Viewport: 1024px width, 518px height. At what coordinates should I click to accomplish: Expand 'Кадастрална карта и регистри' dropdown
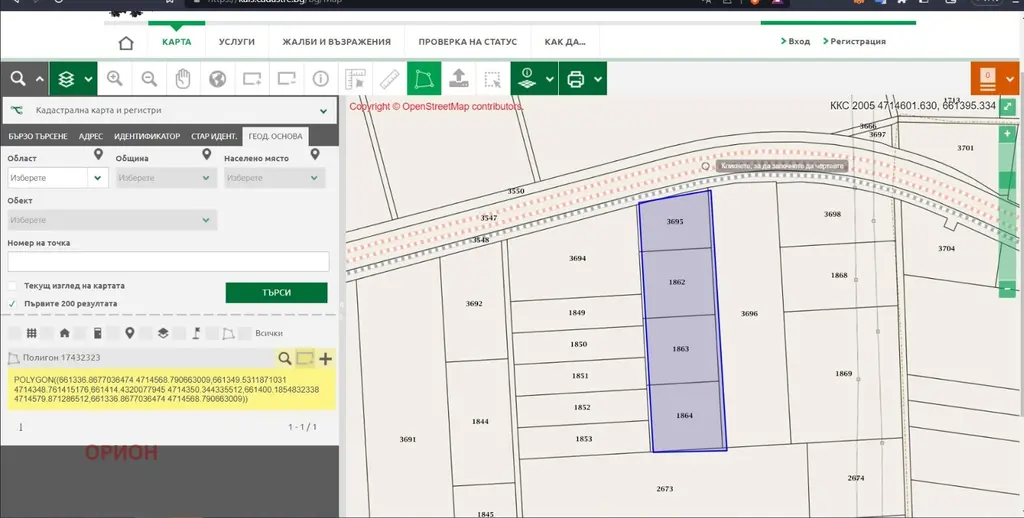[323, 111]
